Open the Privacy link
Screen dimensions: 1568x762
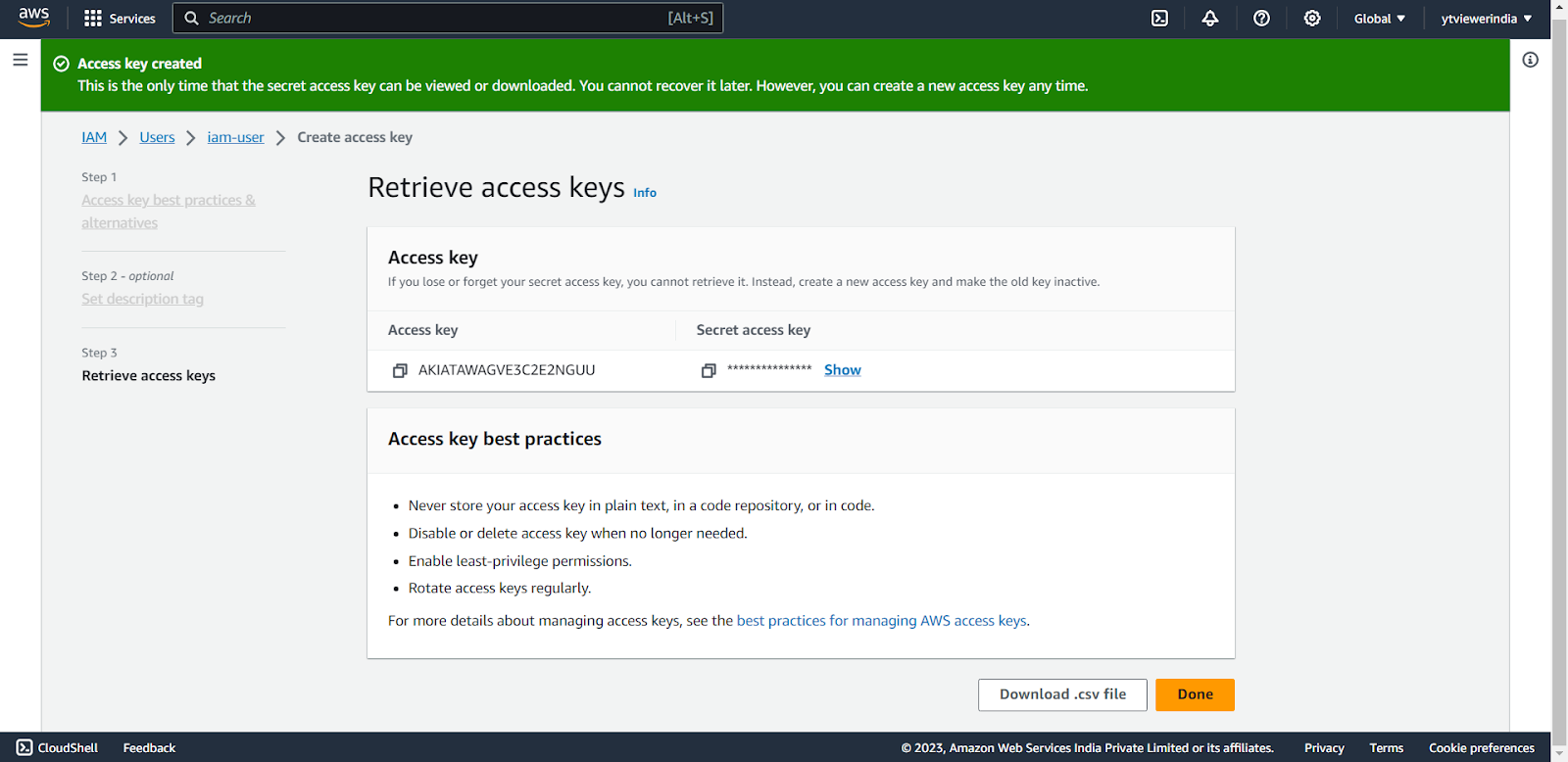point(1324,748)
